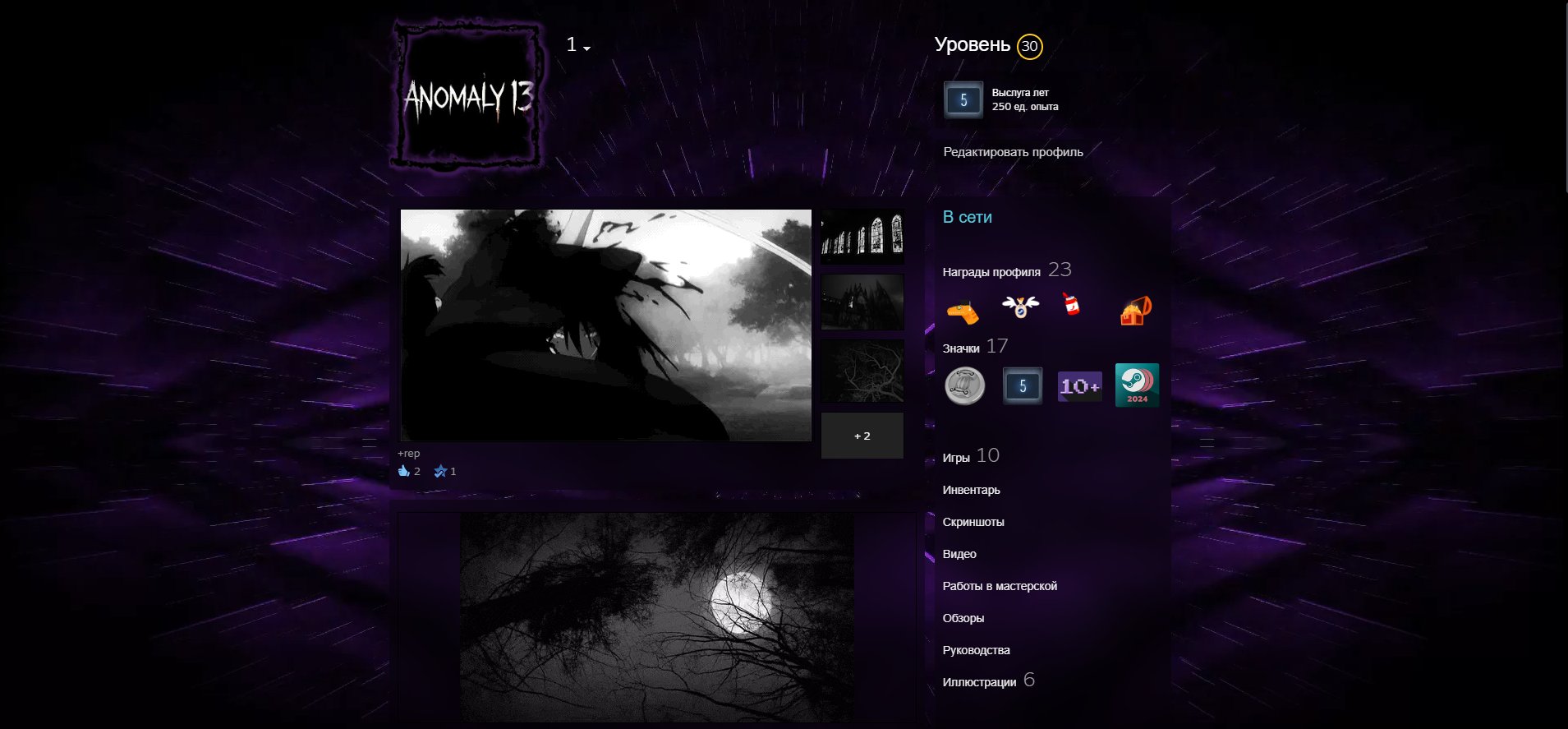Click the treasure chest profile award icon
This screenshot has height=729, width=1568.
[1136, 311]
